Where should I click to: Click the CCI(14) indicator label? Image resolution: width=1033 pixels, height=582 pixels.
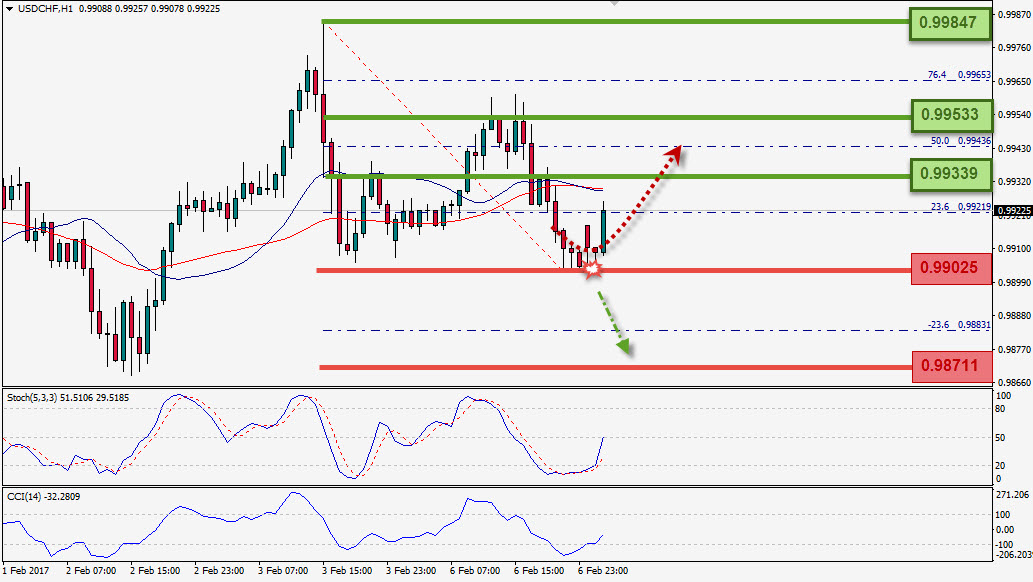click(43, 496)
